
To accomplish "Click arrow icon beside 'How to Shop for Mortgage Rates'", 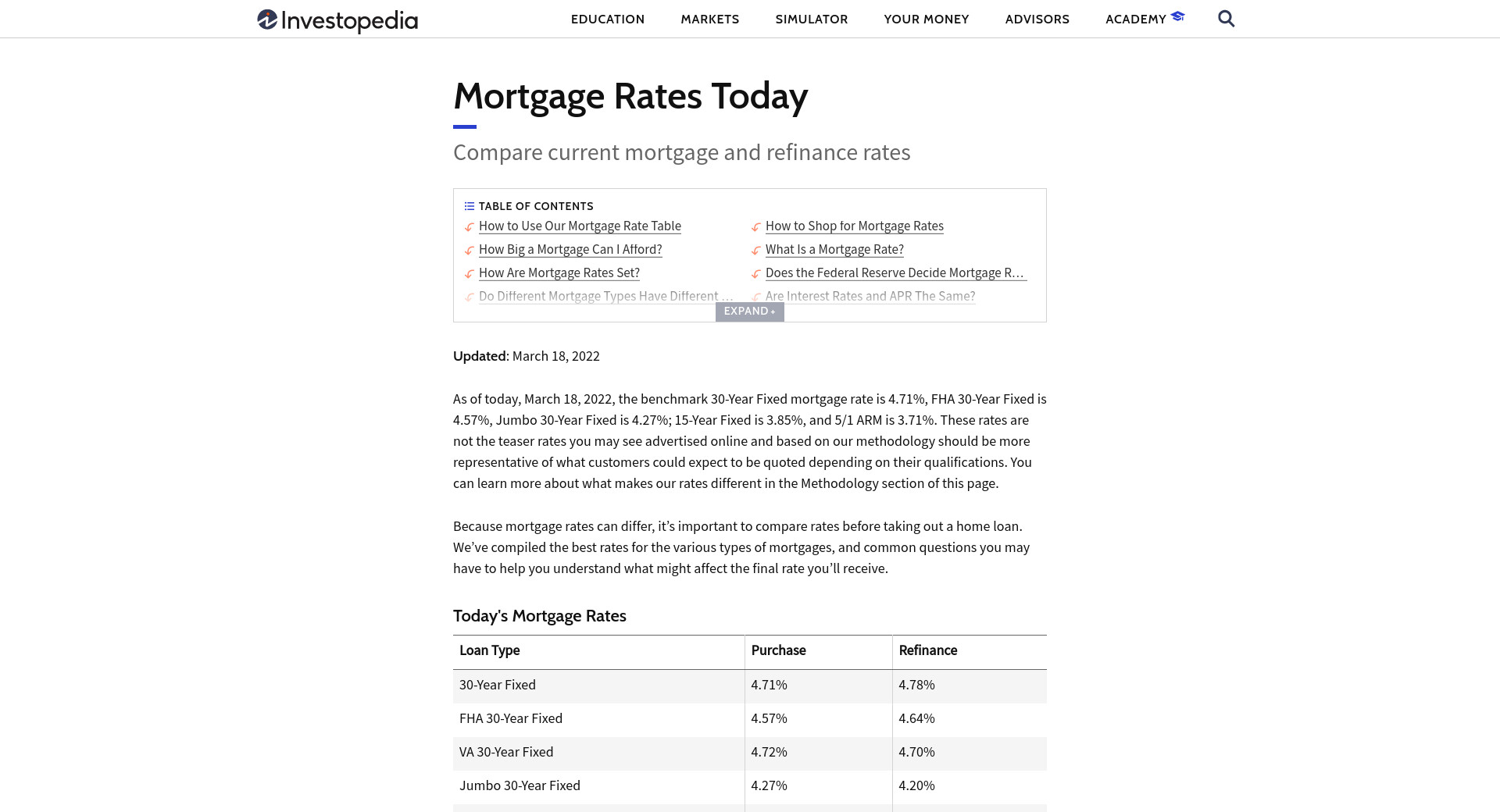I will (755, 227).
